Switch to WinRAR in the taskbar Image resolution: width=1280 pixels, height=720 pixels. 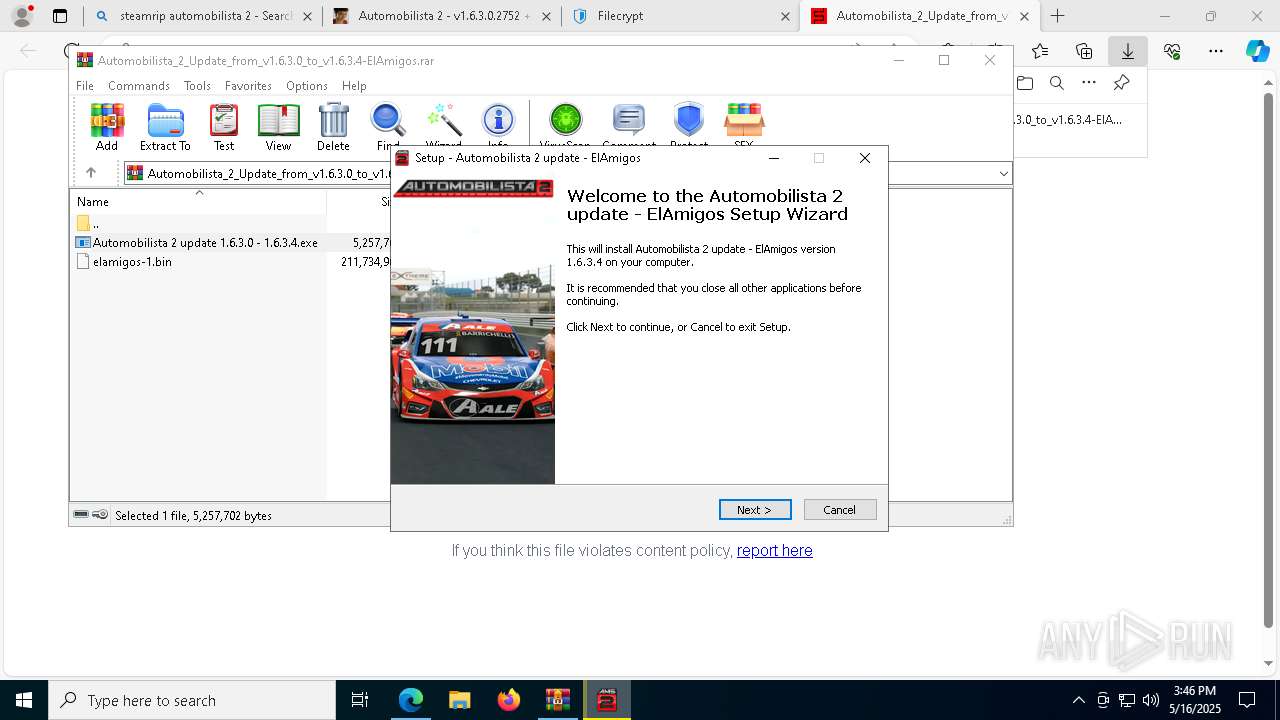[x=557, y=700]
